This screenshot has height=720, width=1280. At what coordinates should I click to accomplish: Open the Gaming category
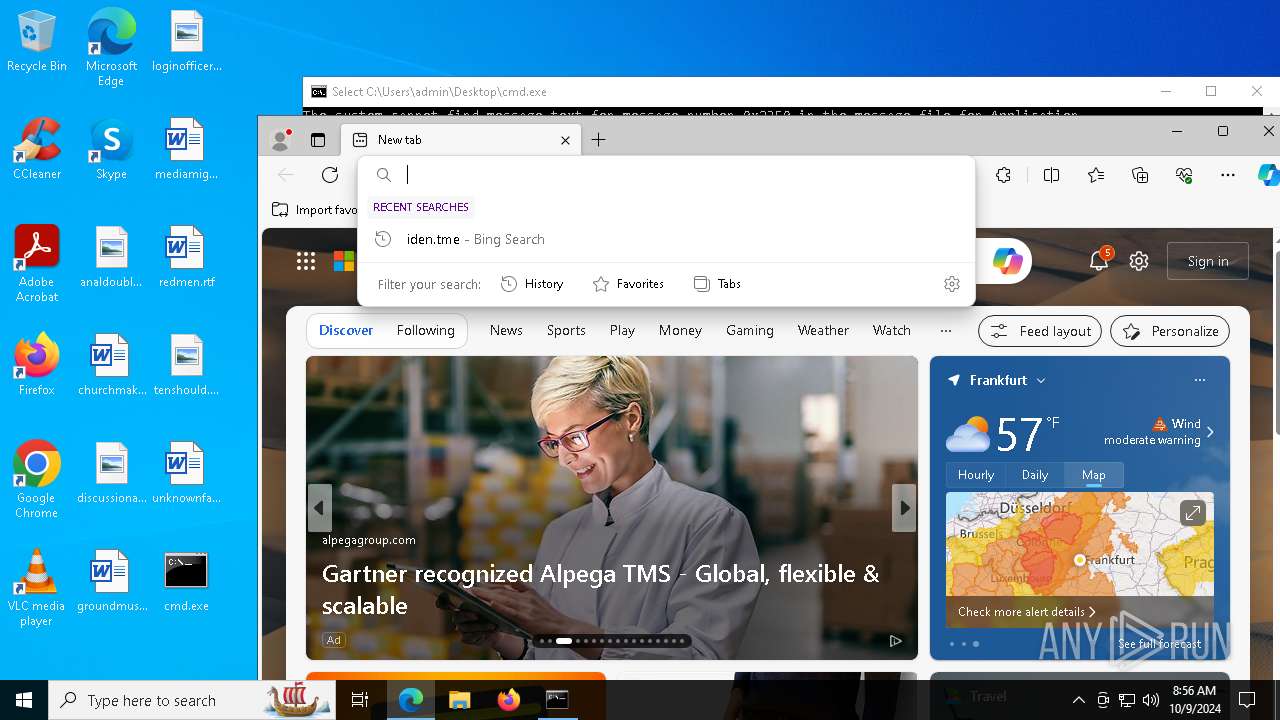point(750,330)
